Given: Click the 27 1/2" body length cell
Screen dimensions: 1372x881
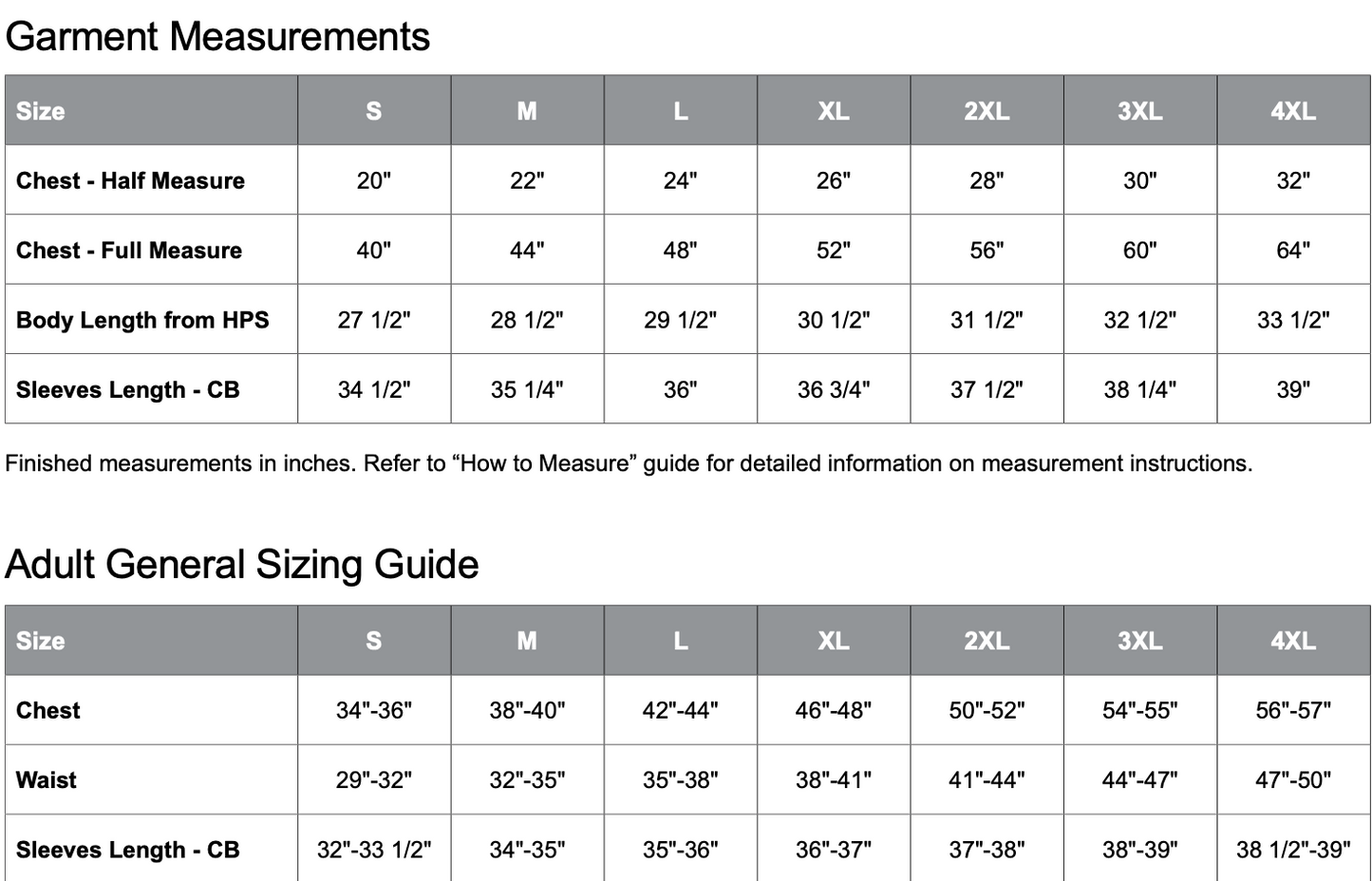Looking at the screenshot, I should click(x=374, y=320).
